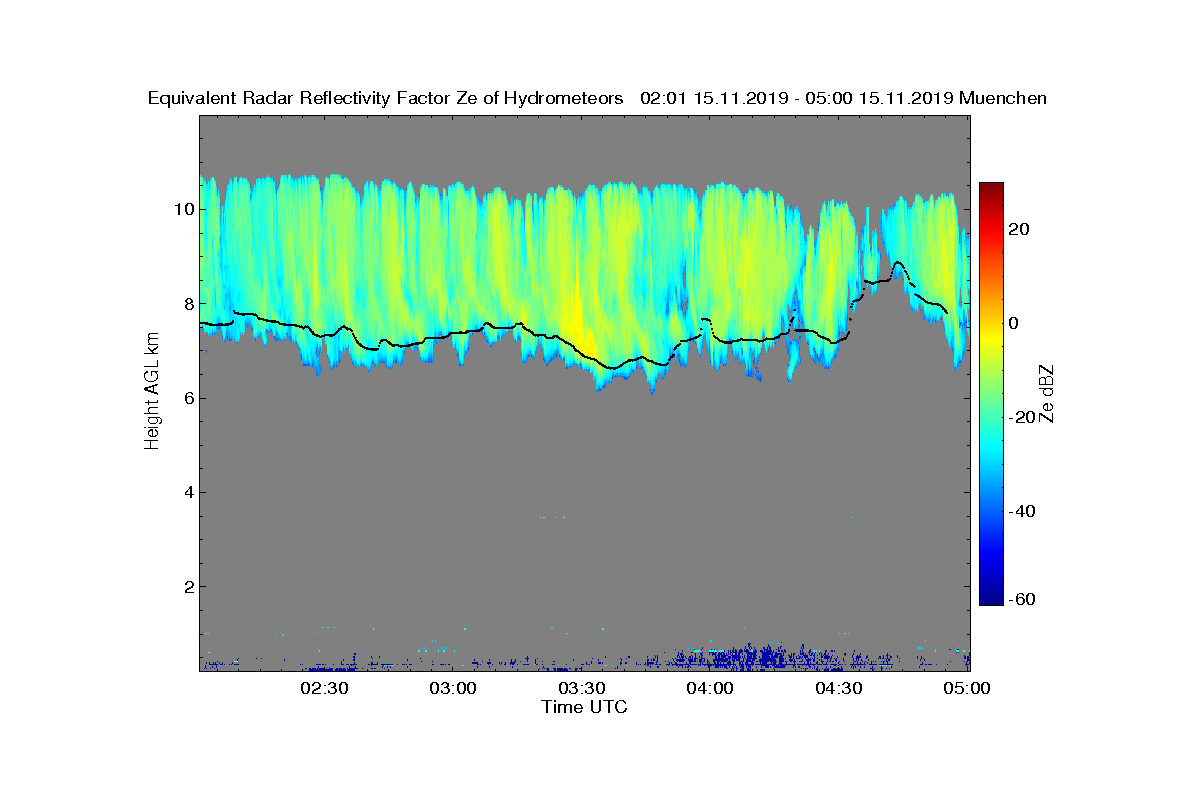The width and height of the screenshot is (1200, 800).
Task: Click the colorbar at the -40 dBZ level
Action: point(991,512)
